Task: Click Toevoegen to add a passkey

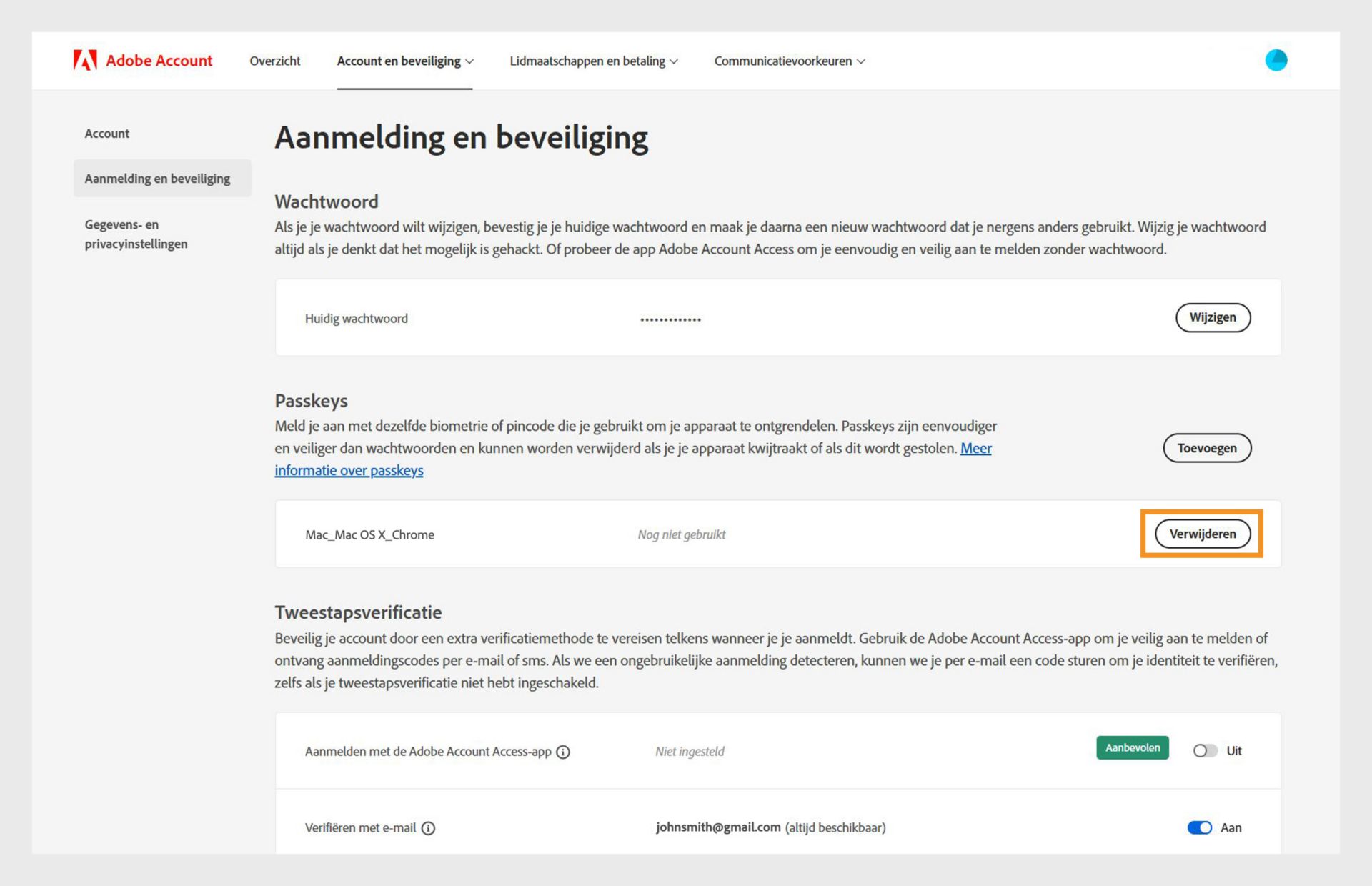Action: coord(1206,448)
